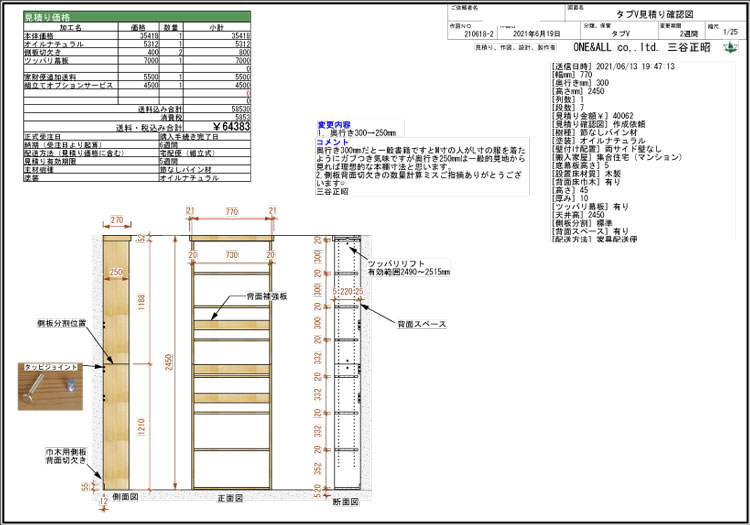Select the [設置床材質] 木製 line
The width and height of the screenshot is (750, 525).
[586, 174]
